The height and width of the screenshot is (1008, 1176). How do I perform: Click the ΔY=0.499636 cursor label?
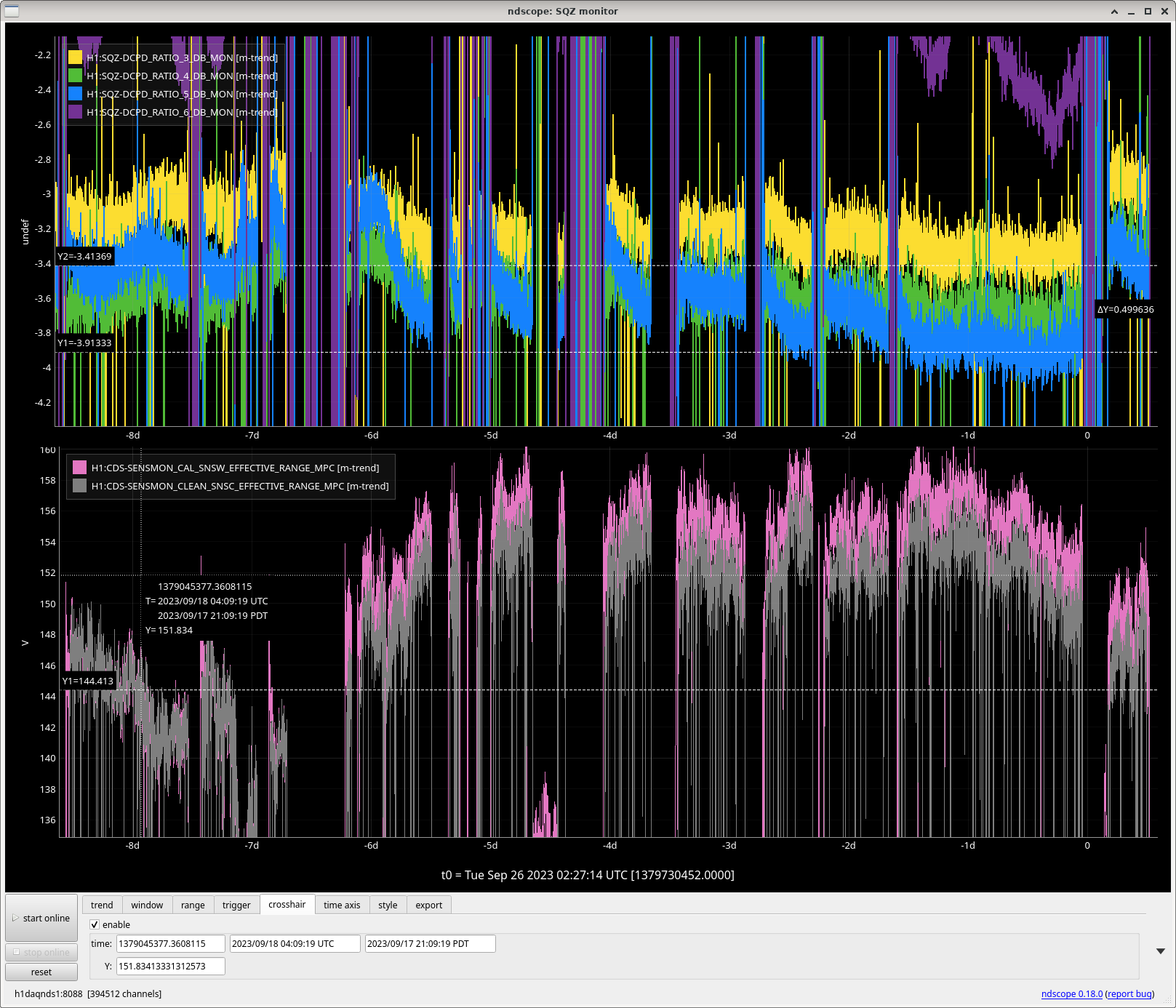point(1125,309)
